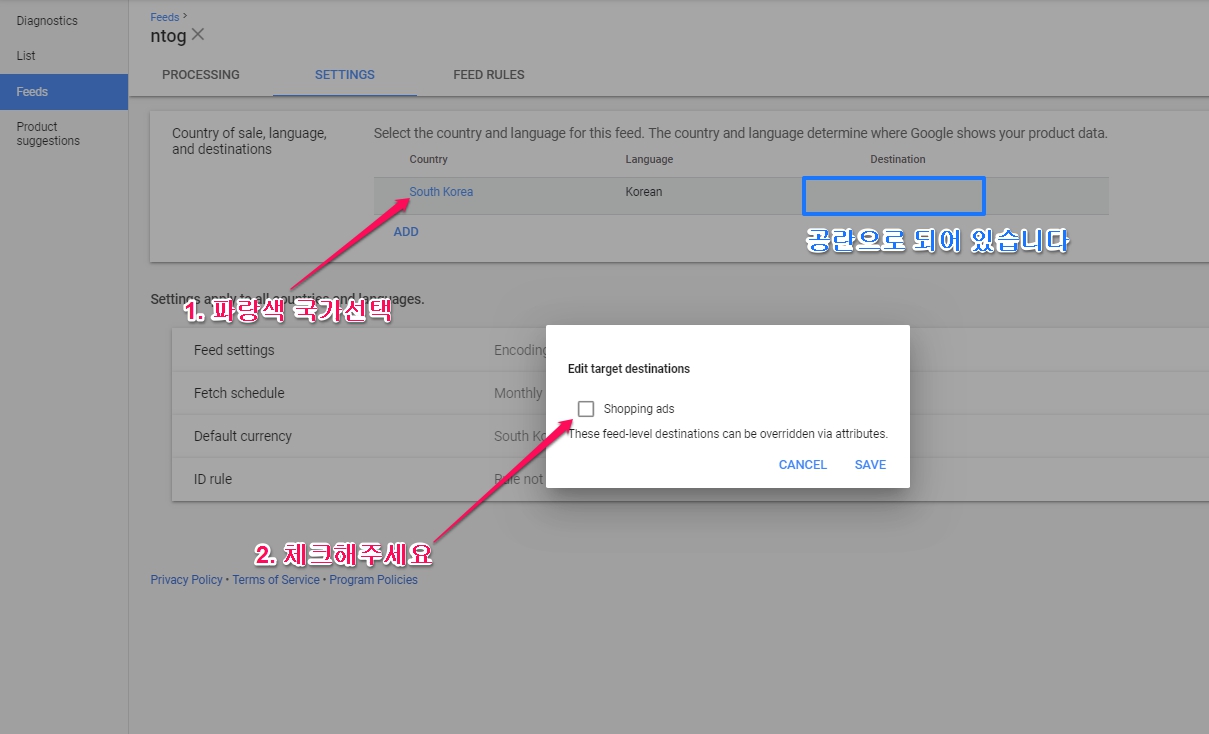Expand the Feed settings row

coord(234,351)
